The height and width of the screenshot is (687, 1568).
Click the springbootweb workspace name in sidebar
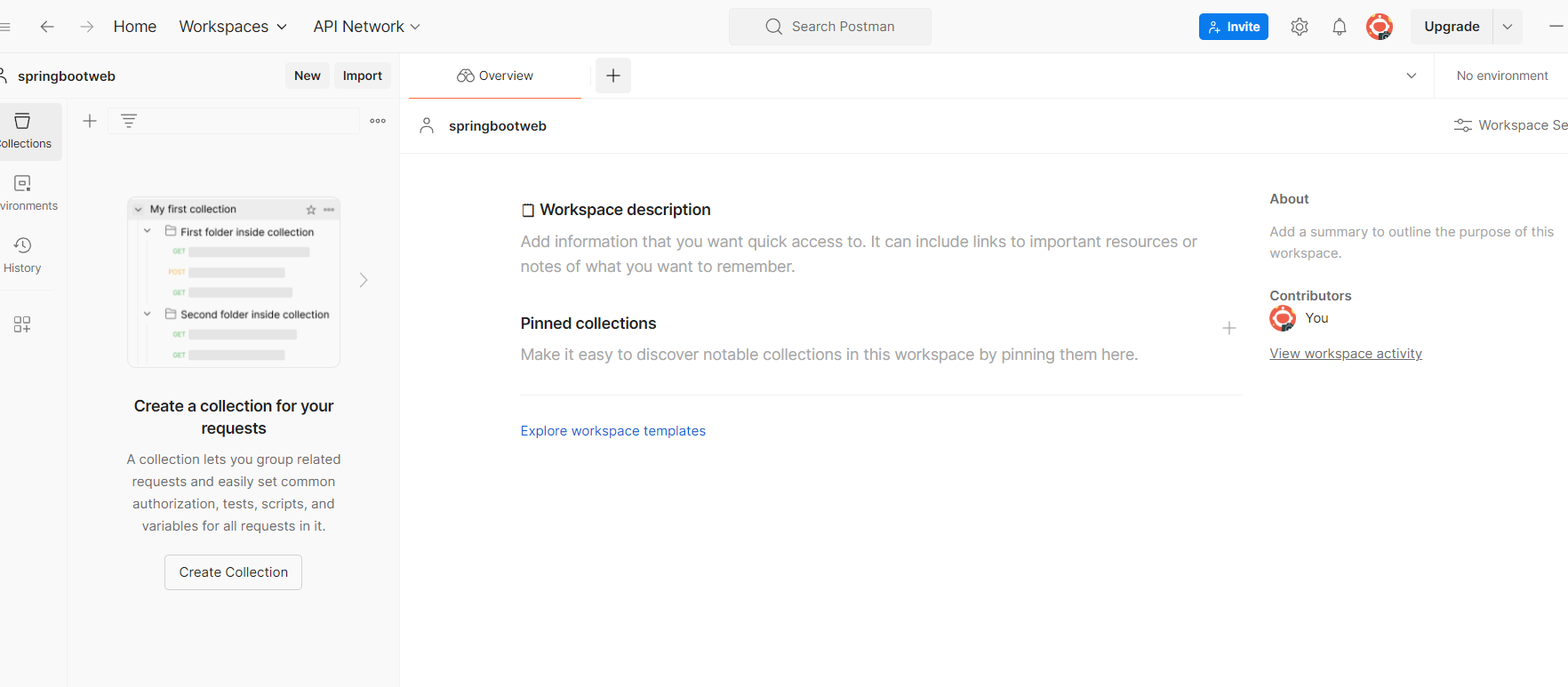point(67,76)
